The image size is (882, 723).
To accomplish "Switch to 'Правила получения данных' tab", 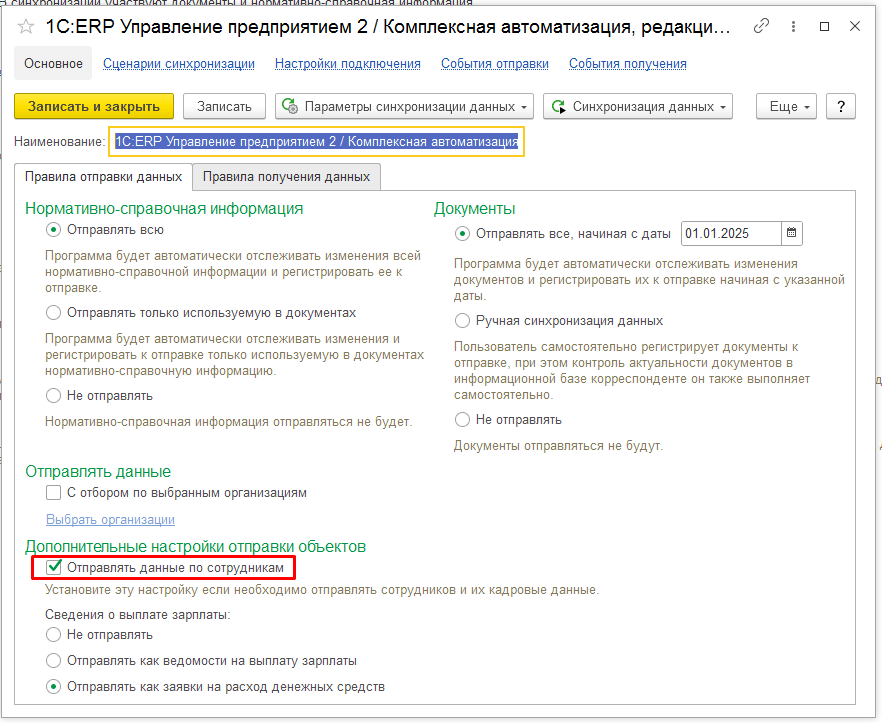I will [x=286, y=177].
